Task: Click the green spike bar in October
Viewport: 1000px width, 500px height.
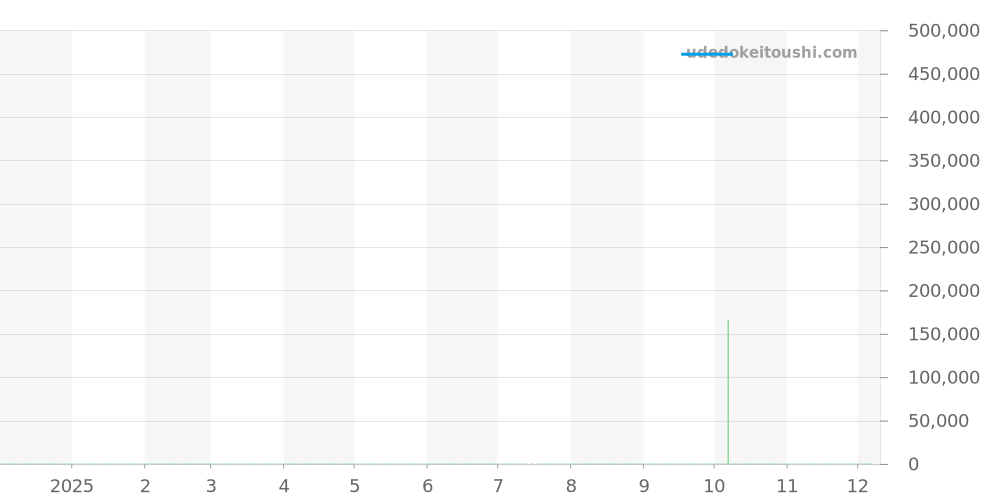Action: (x=728, y=392)
